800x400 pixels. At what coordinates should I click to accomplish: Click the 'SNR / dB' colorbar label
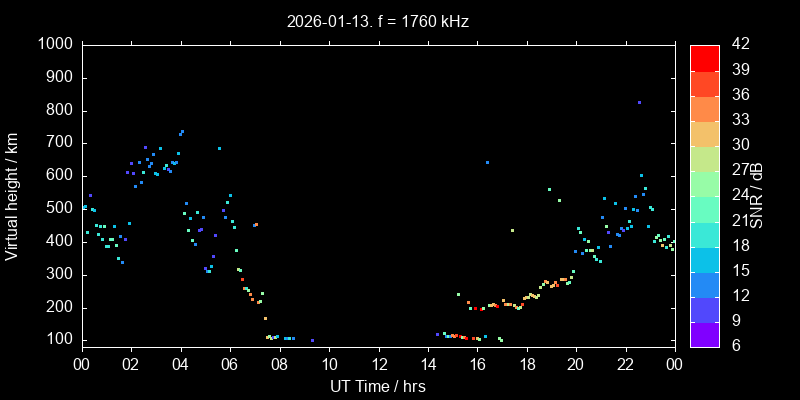pos(757,195)
